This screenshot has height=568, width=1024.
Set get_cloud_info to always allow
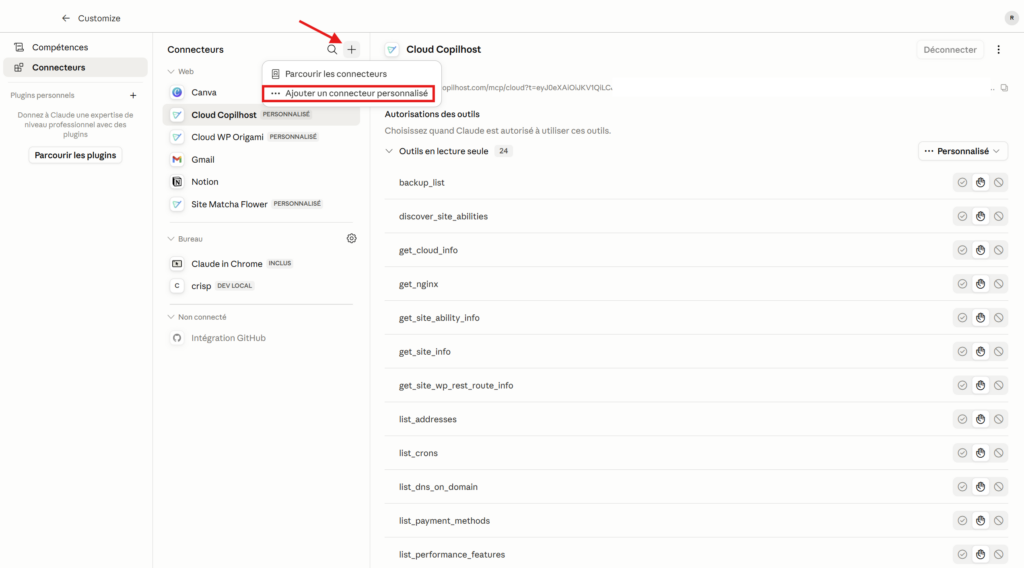pos(962,250)
